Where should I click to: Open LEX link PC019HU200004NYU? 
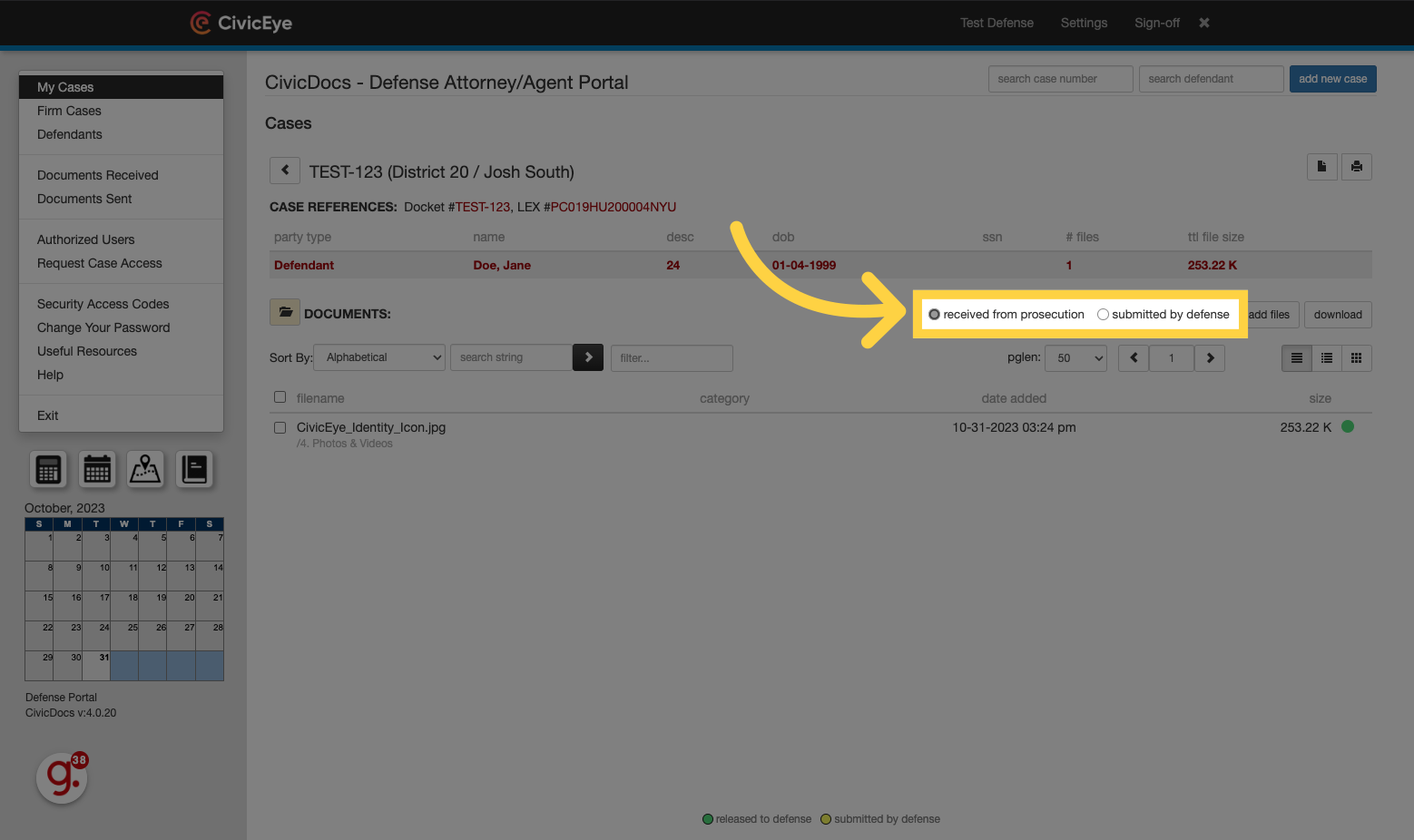point(614,207)
